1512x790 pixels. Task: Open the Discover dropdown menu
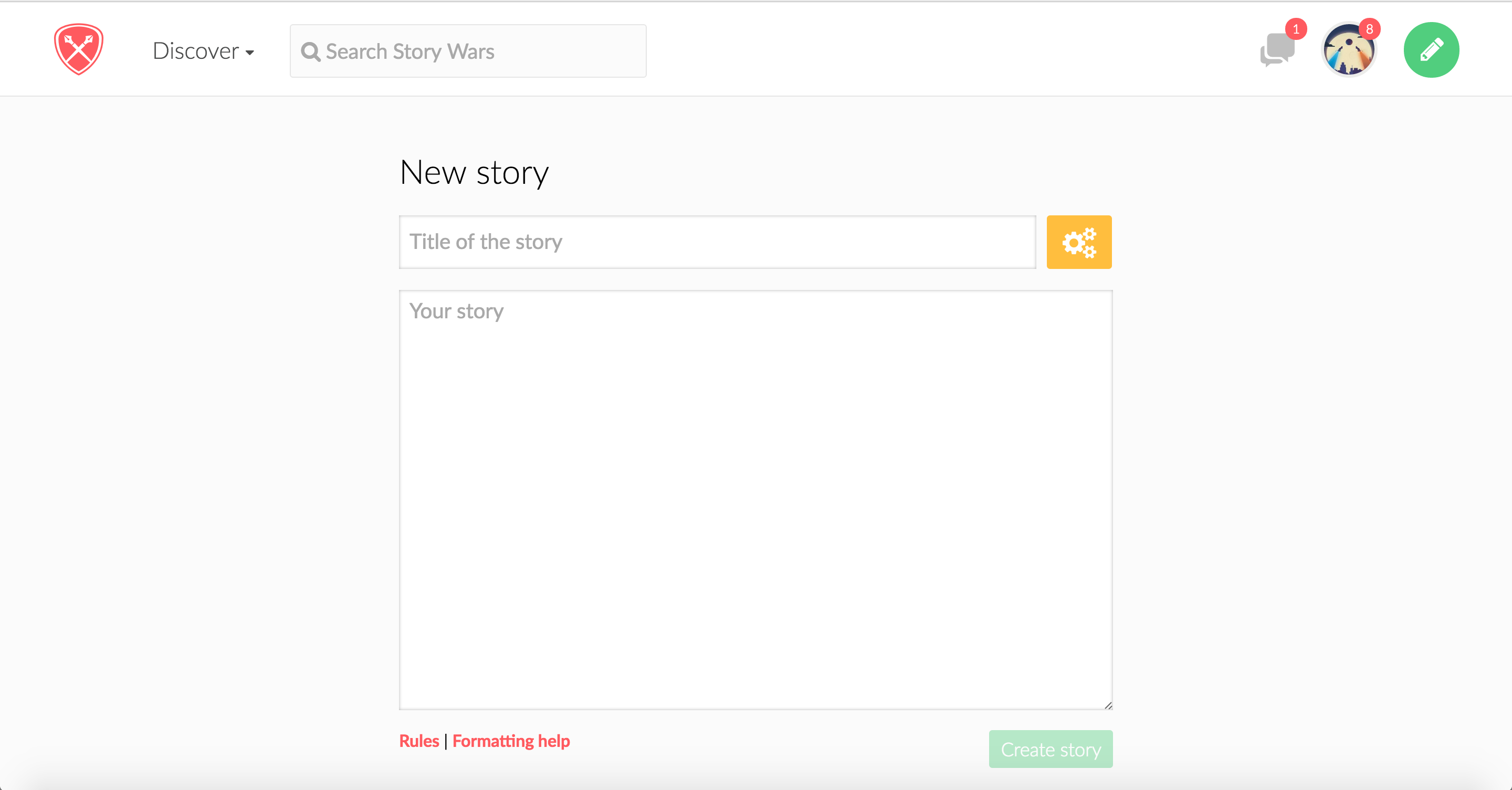(203, 51)
